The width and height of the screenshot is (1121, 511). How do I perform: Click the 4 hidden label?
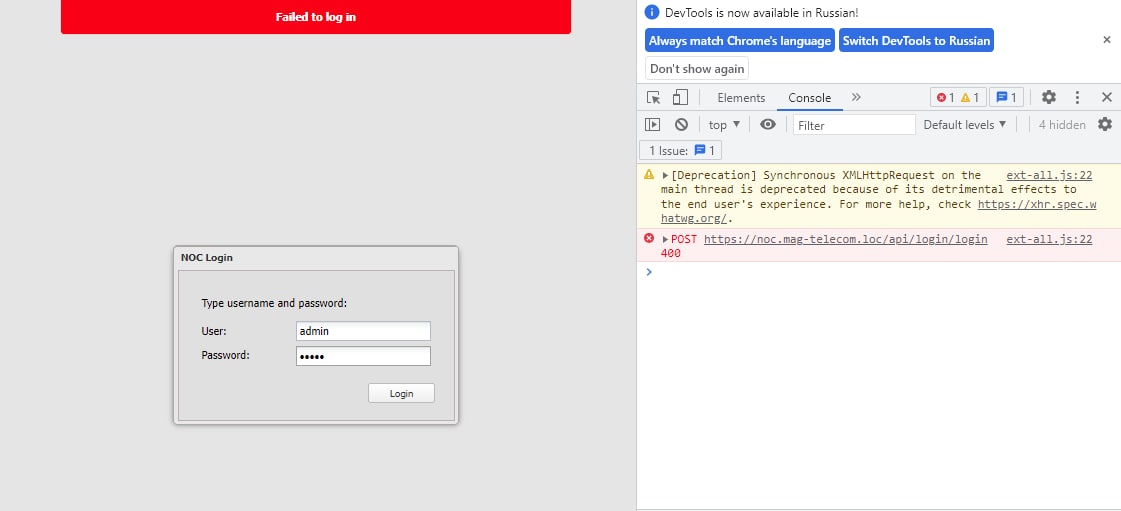pyautogui.click(x=1062, y=124)
